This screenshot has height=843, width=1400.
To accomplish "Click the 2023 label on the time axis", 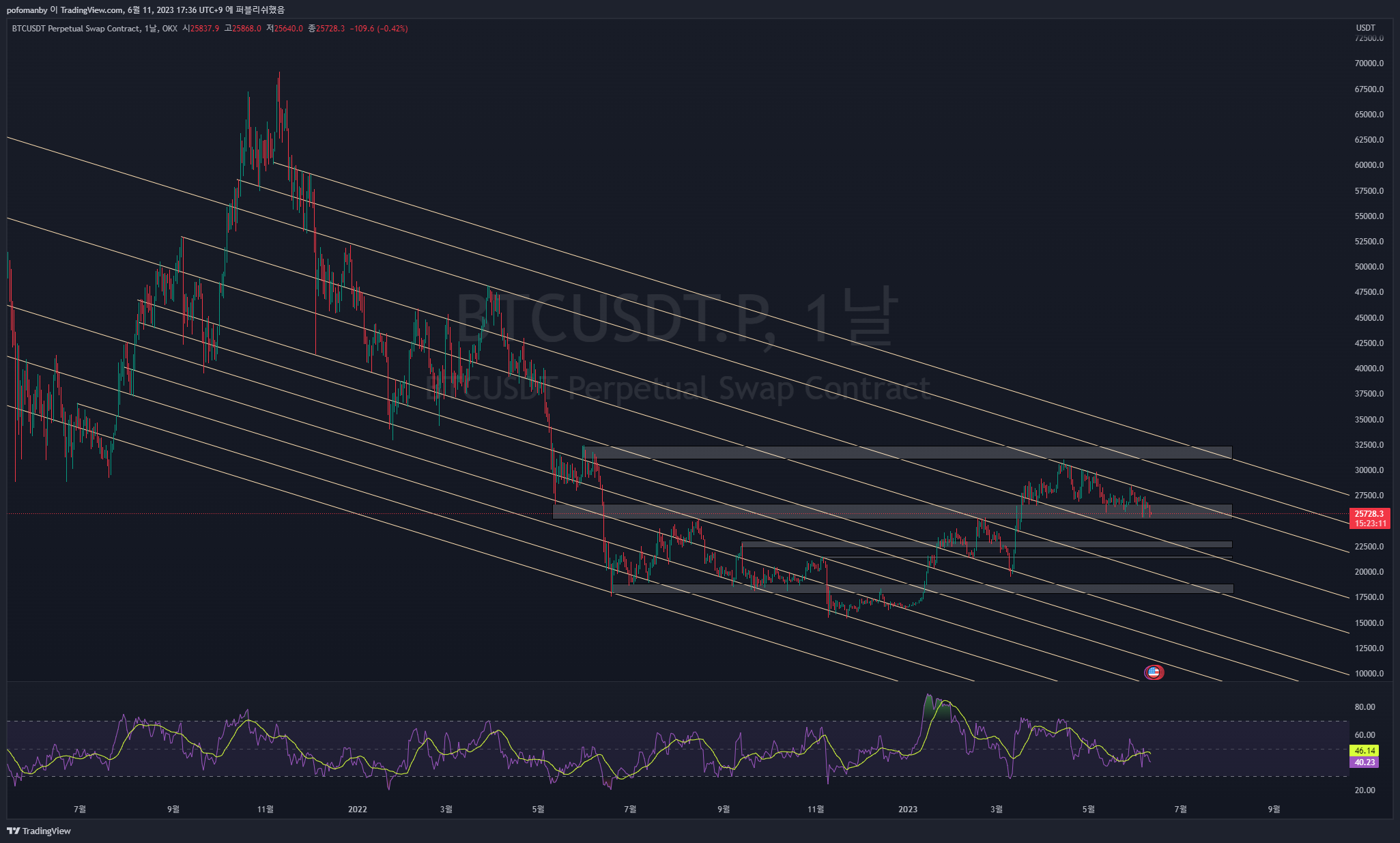I will [907, 810].
